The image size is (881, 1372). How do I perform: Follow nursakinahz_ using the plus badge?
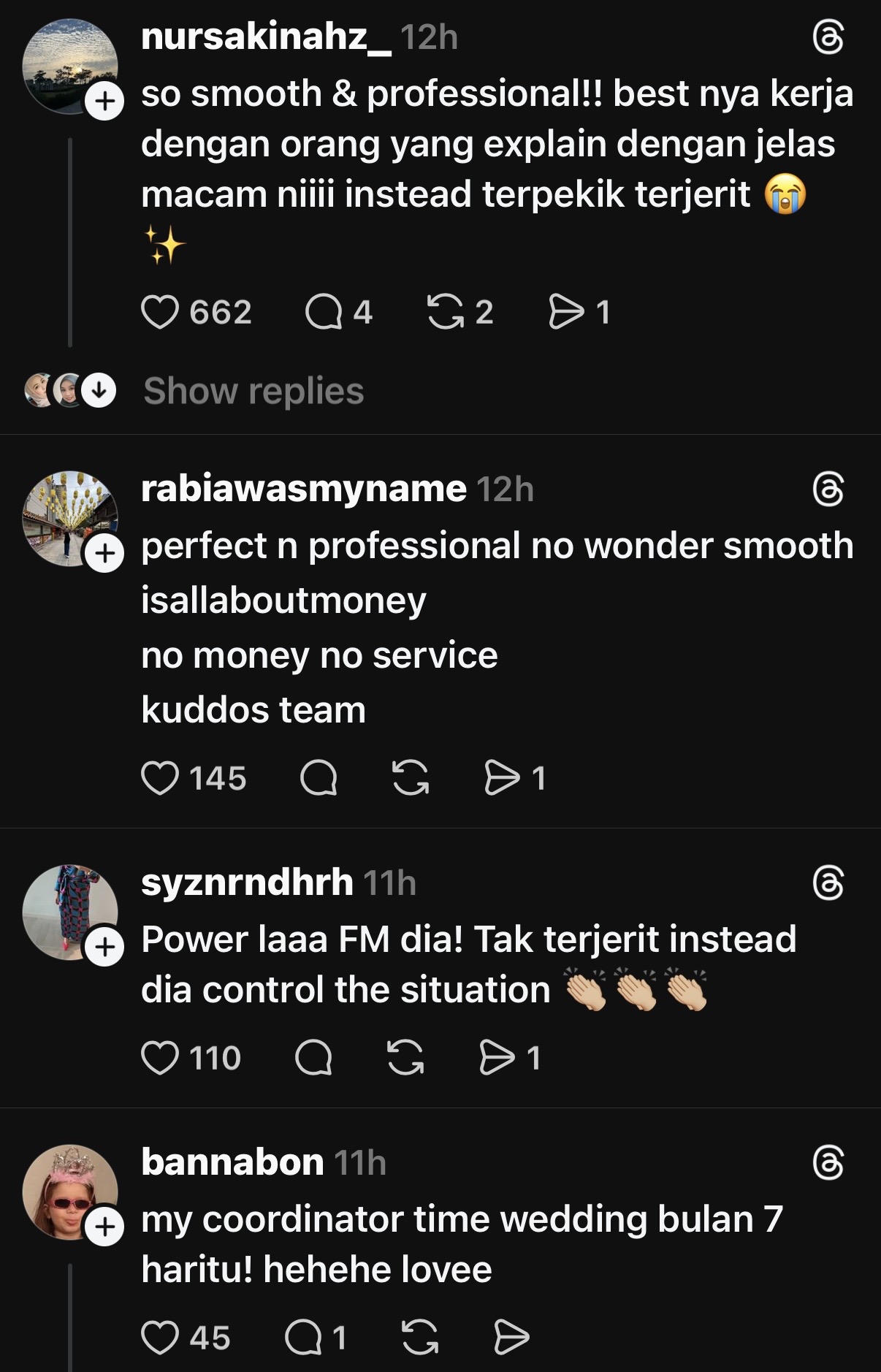coord(104,102)
